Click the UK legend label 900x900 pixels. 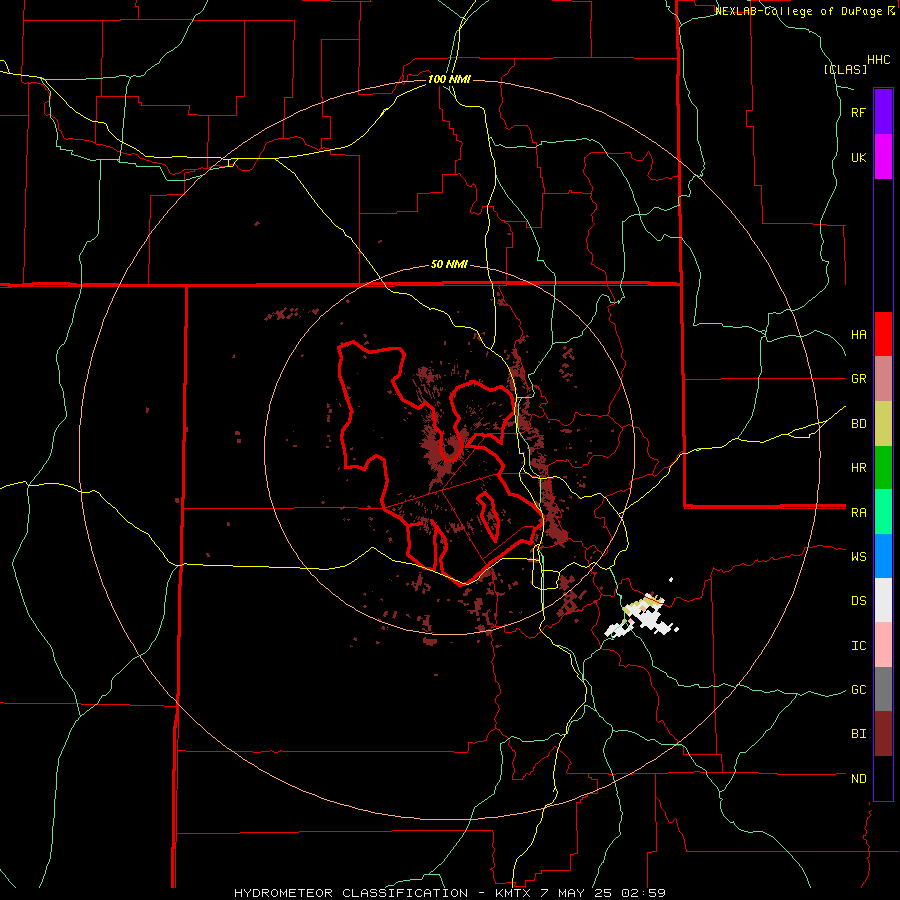(859, 158)
